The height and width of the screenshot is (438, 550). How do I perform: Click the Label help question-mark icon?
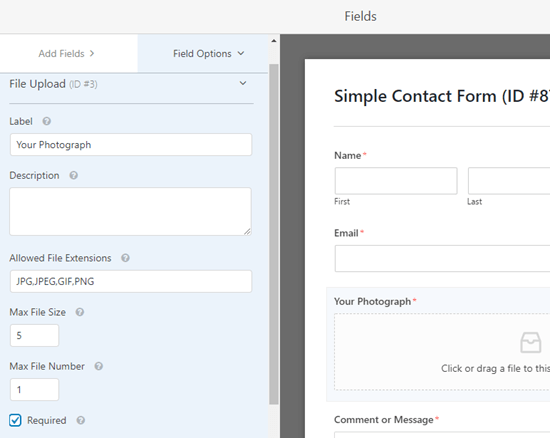(x=47, y=121)
